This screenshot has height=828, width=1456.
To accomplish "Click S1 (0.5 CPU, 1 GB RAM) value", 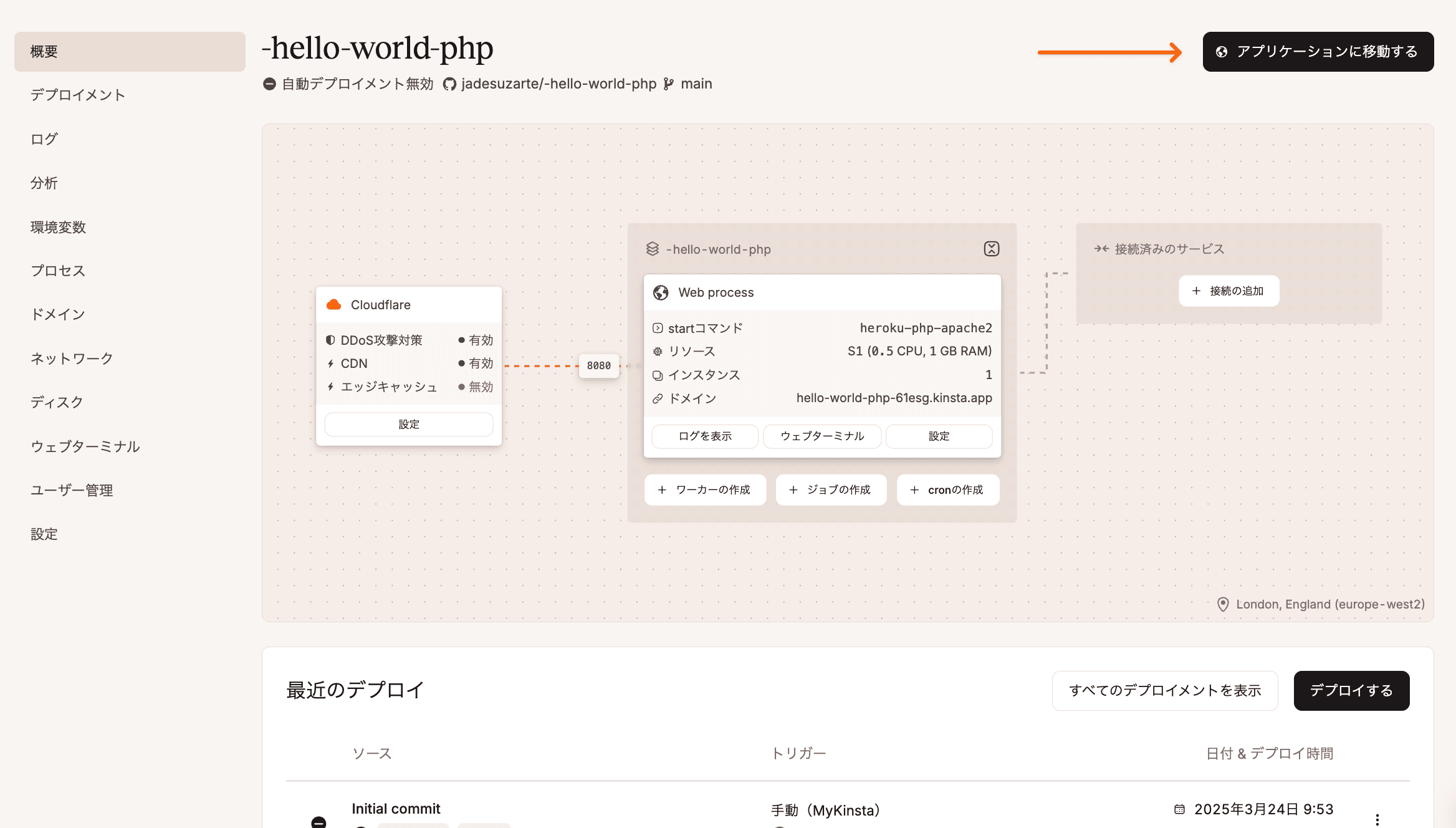I will click(x=920, y=351).
